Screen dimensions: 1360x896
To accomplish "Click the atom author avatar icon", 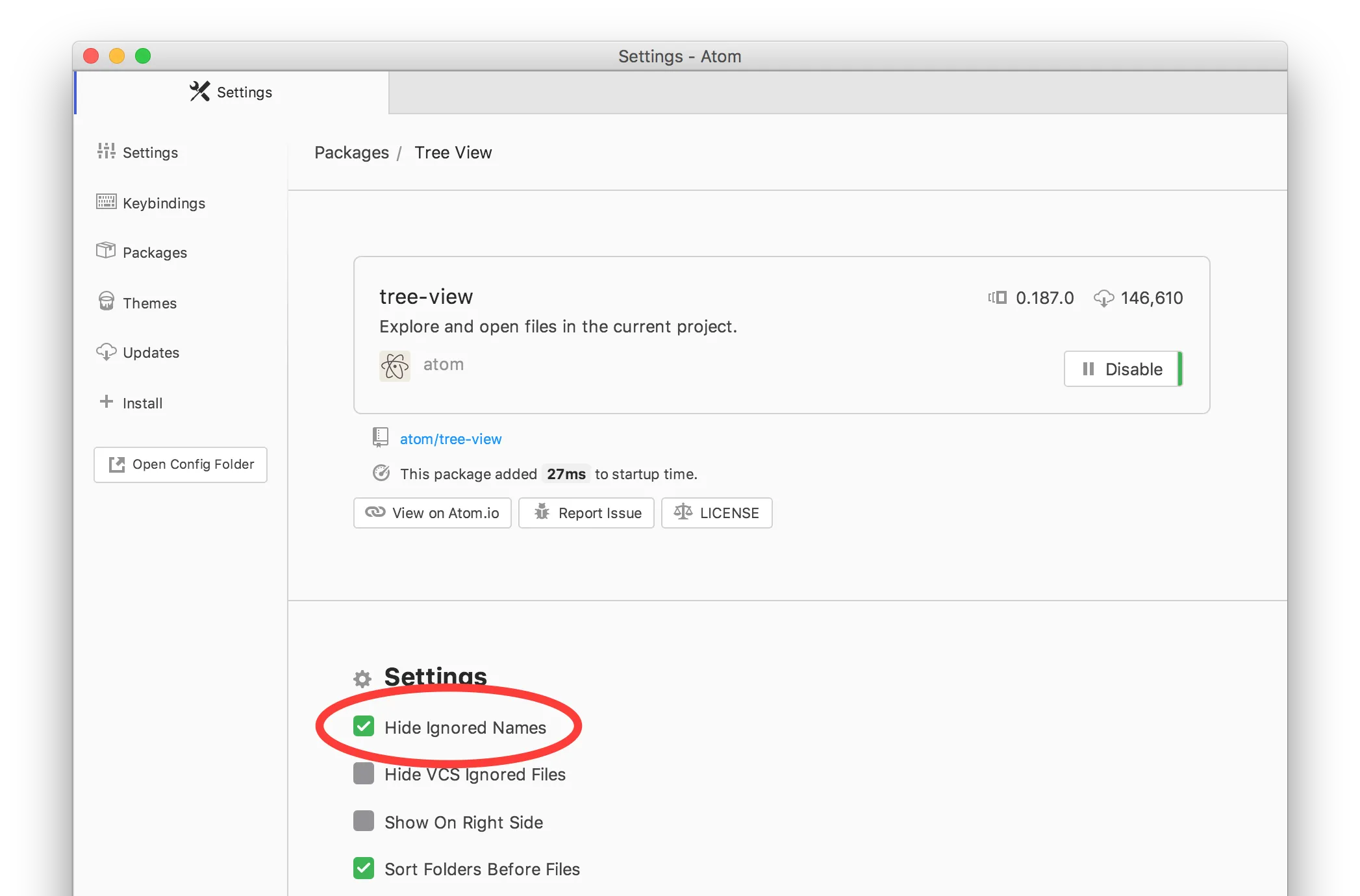I will pyautogui.click(x=395, y=366).
